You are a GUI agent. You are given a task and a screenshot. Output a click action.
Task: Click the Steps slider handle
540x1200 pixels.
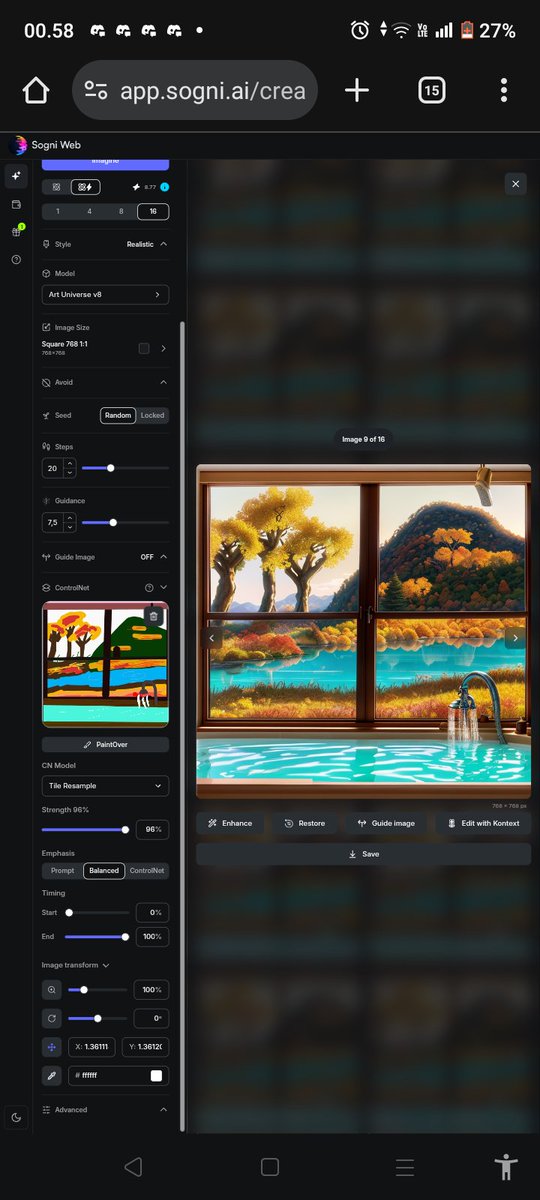(110, 468)
